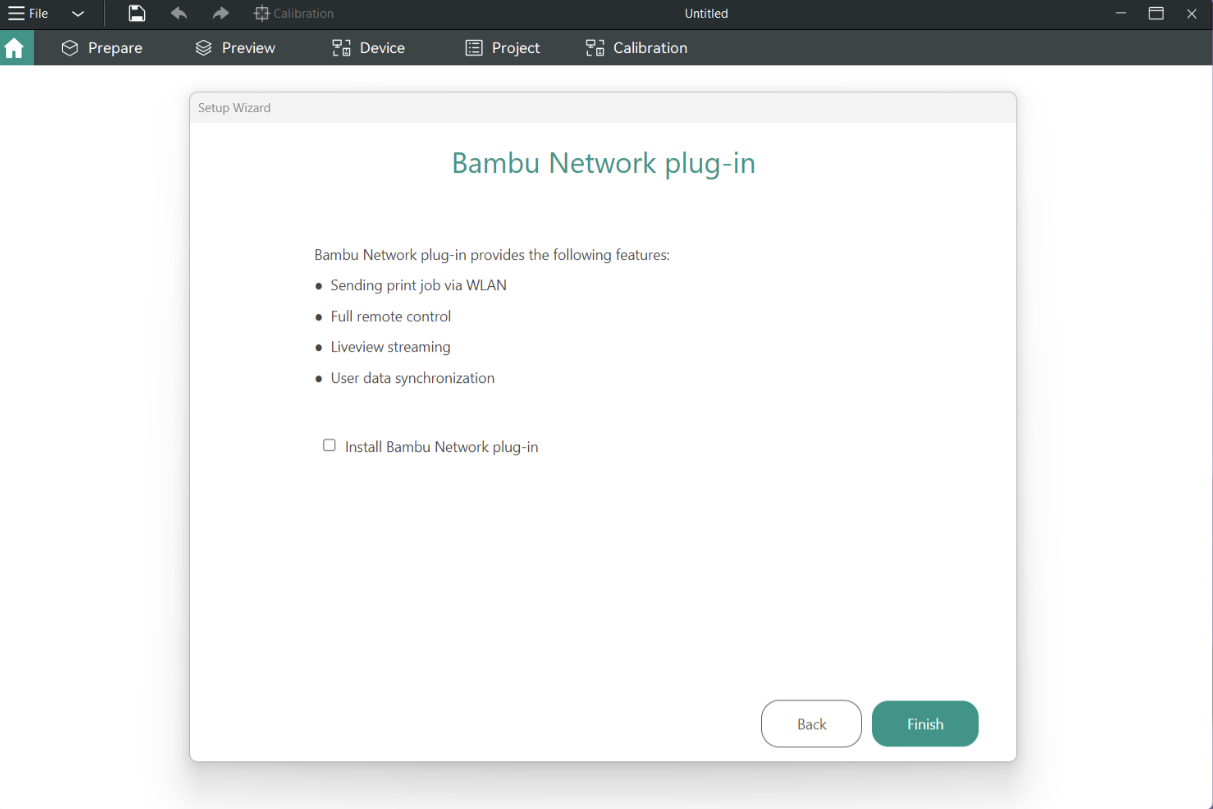
Task: Click the stacked-layers Preview icon
Action: point(203,47)
